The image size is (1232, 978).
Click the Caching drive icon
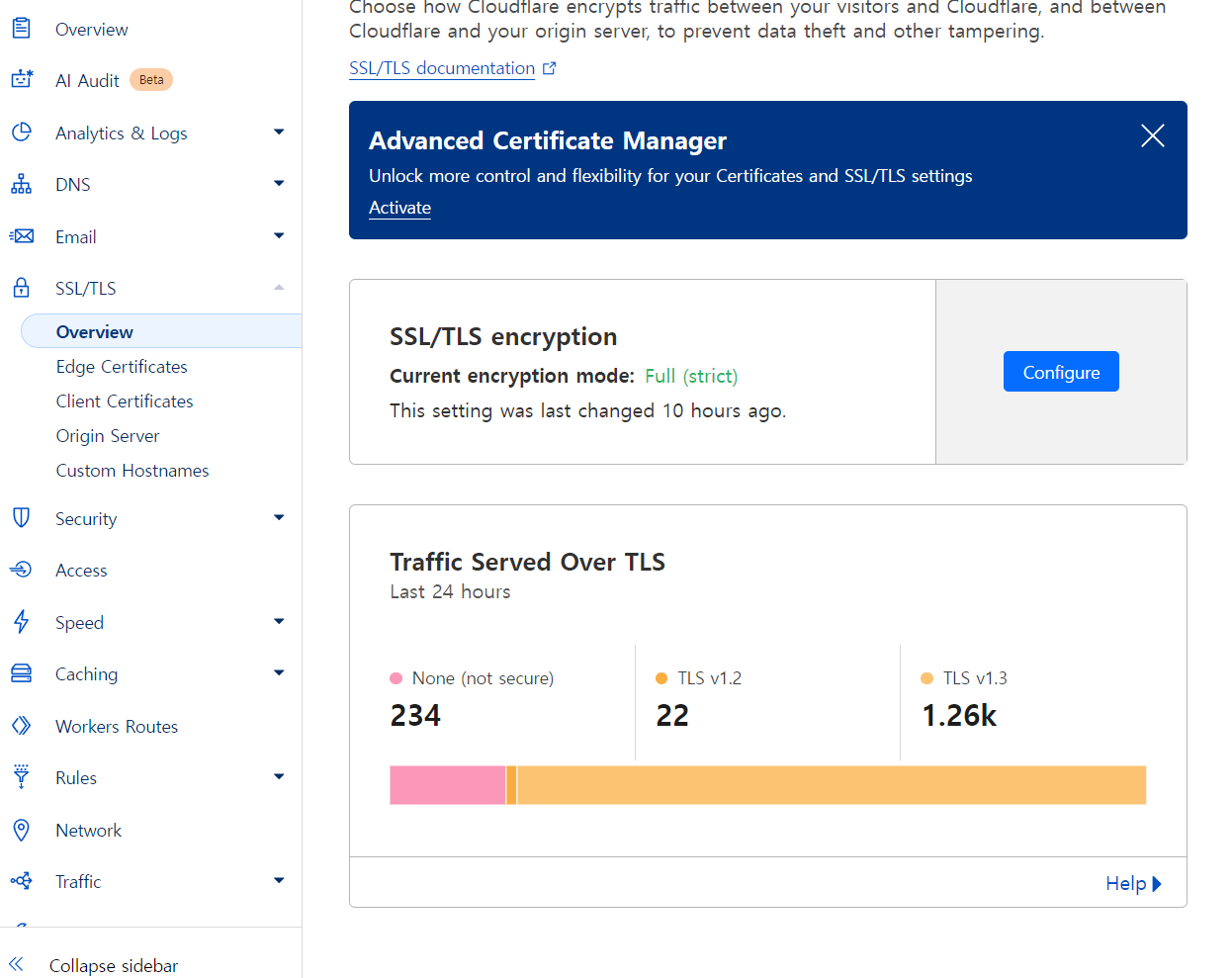21,673
